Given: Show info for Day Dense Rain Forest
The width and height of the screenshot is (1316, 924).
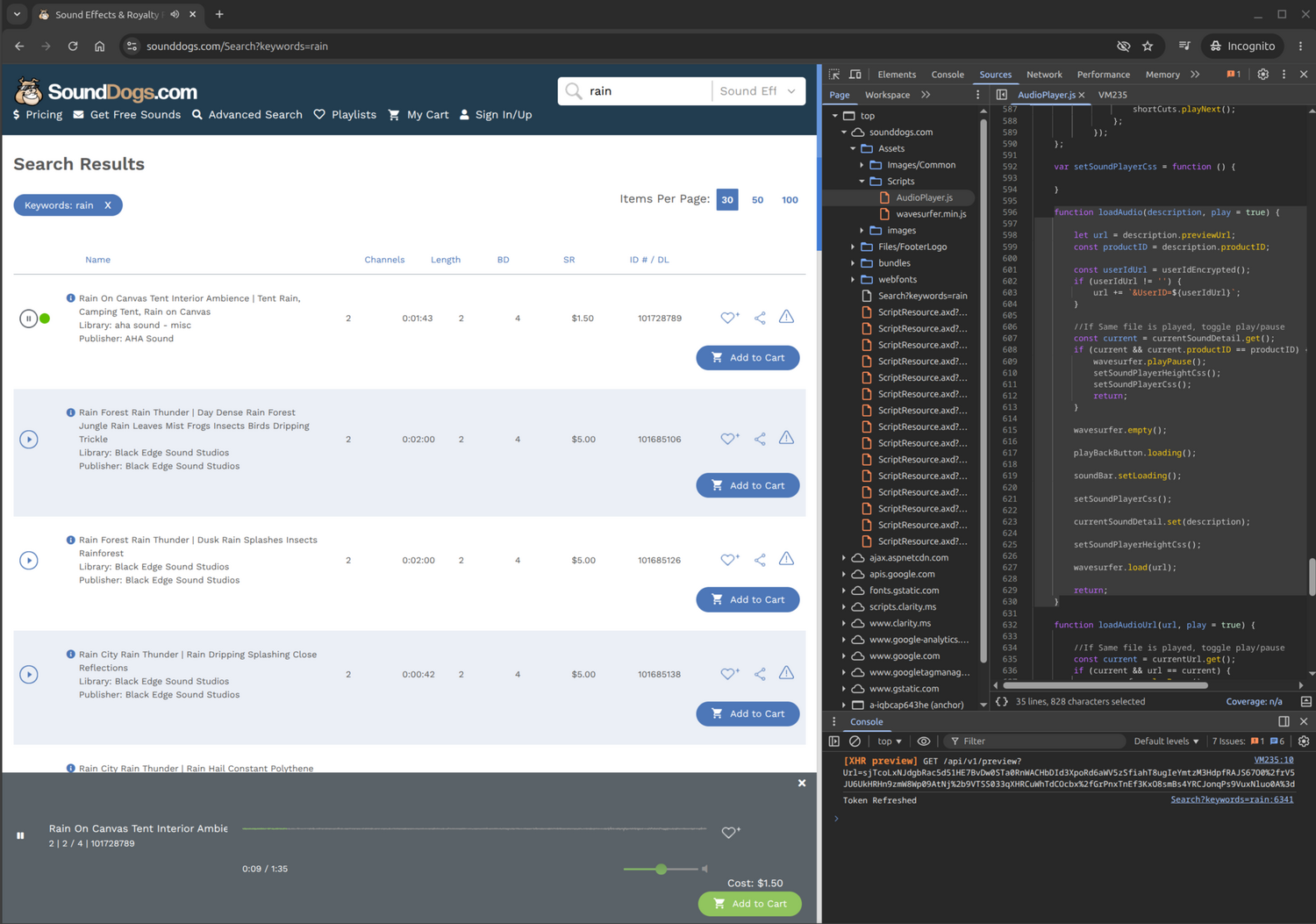Looking at the screenshot, I should (70, 412).
